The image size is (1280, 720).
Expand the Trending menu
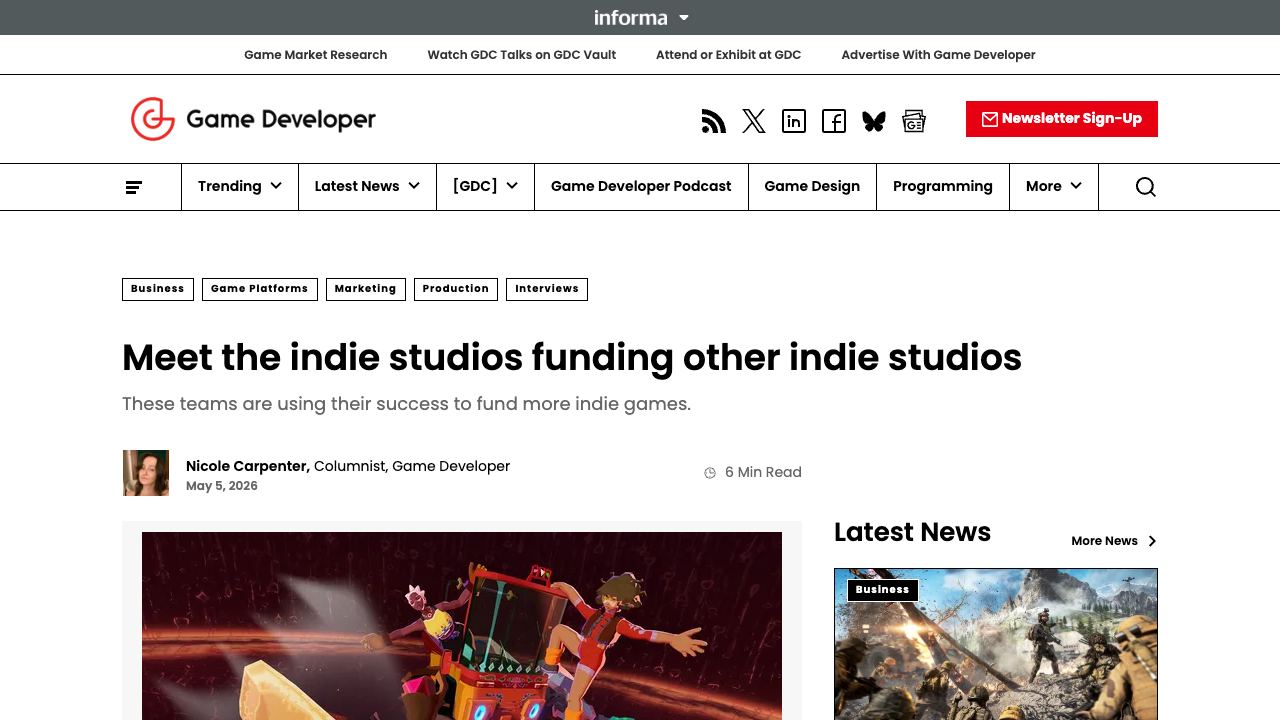click(x=240, y=187)
